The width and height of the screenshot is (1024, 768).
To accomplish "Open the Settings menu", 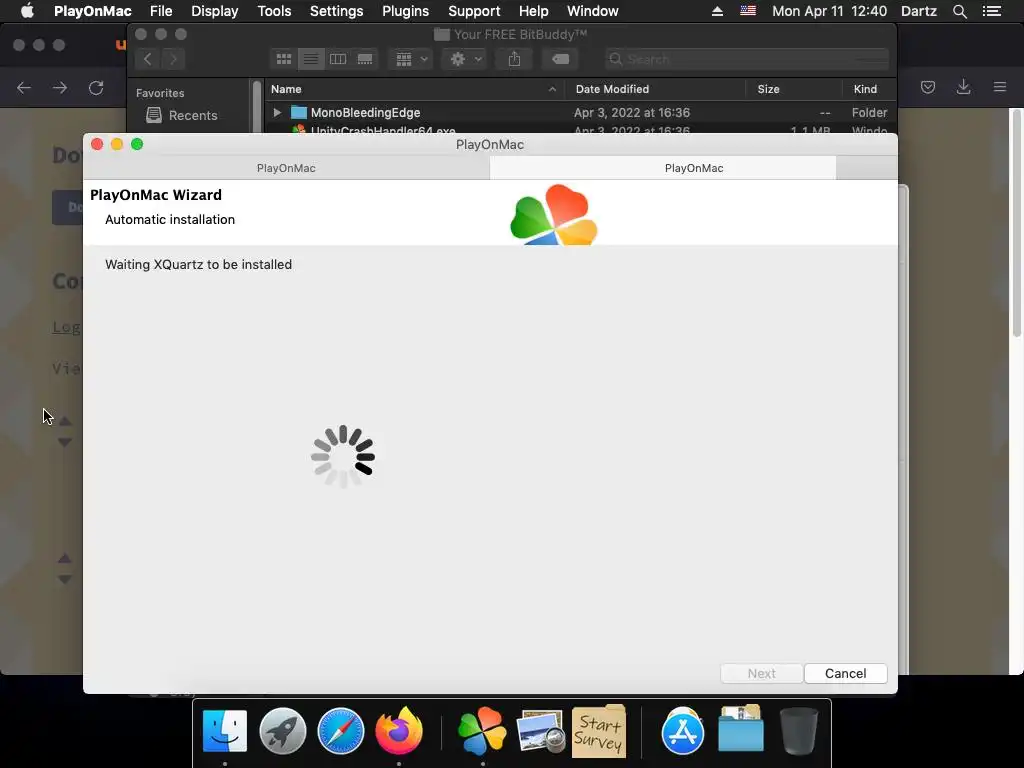I will [336, 11].
